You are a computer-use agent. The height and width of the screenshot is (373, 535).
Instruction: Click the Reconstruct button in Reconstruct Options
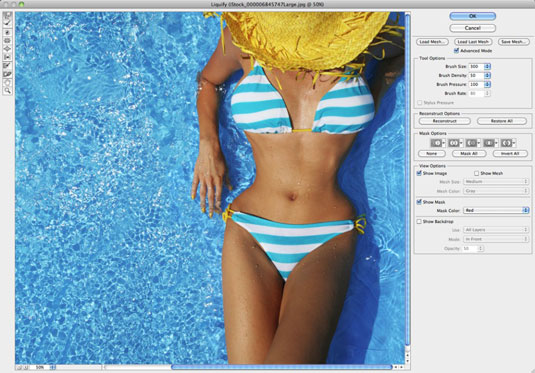pyautogui.click(x=445, y=121)
